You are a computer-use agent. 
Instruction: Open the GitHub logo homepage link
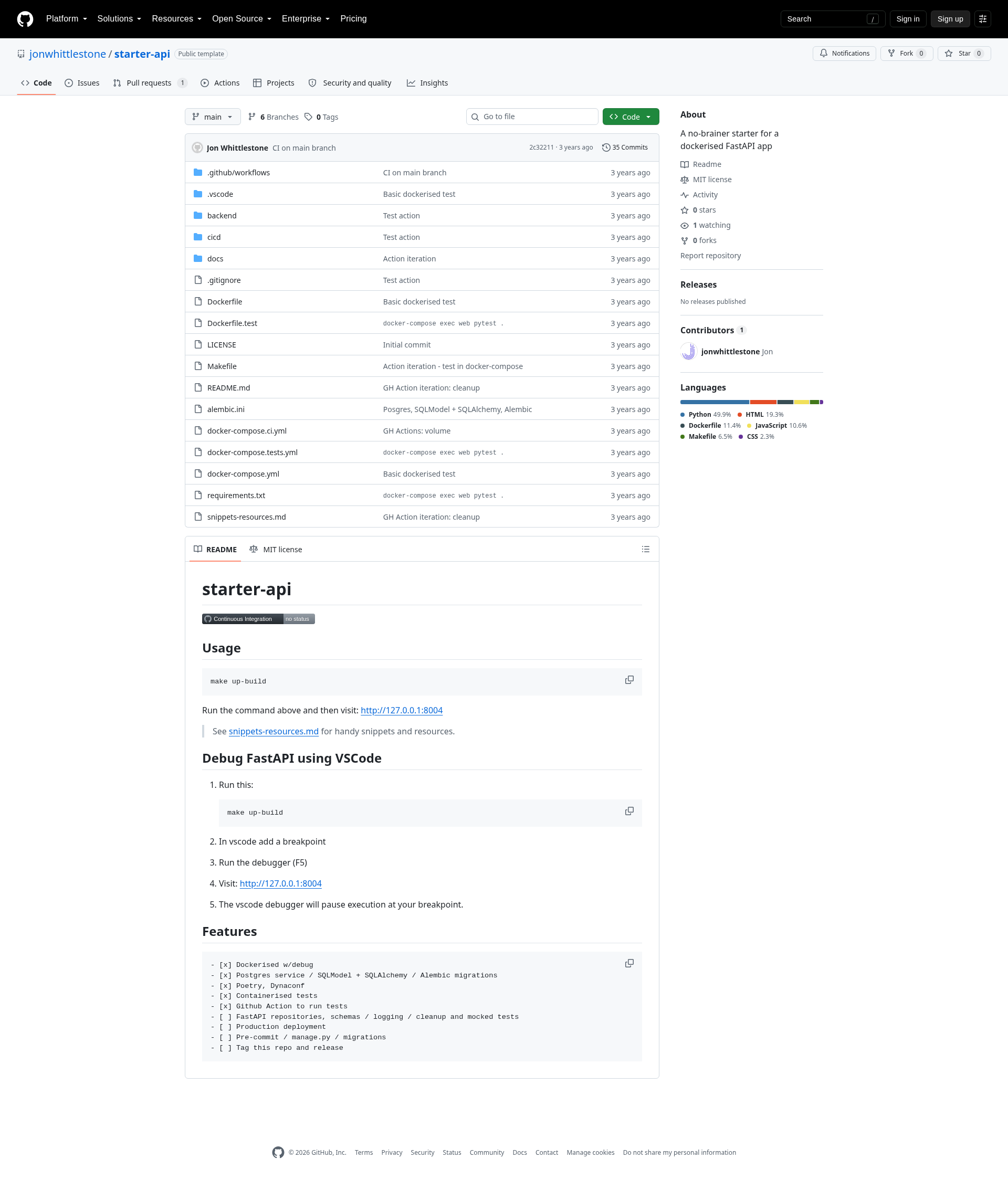[x=25, y=19]
